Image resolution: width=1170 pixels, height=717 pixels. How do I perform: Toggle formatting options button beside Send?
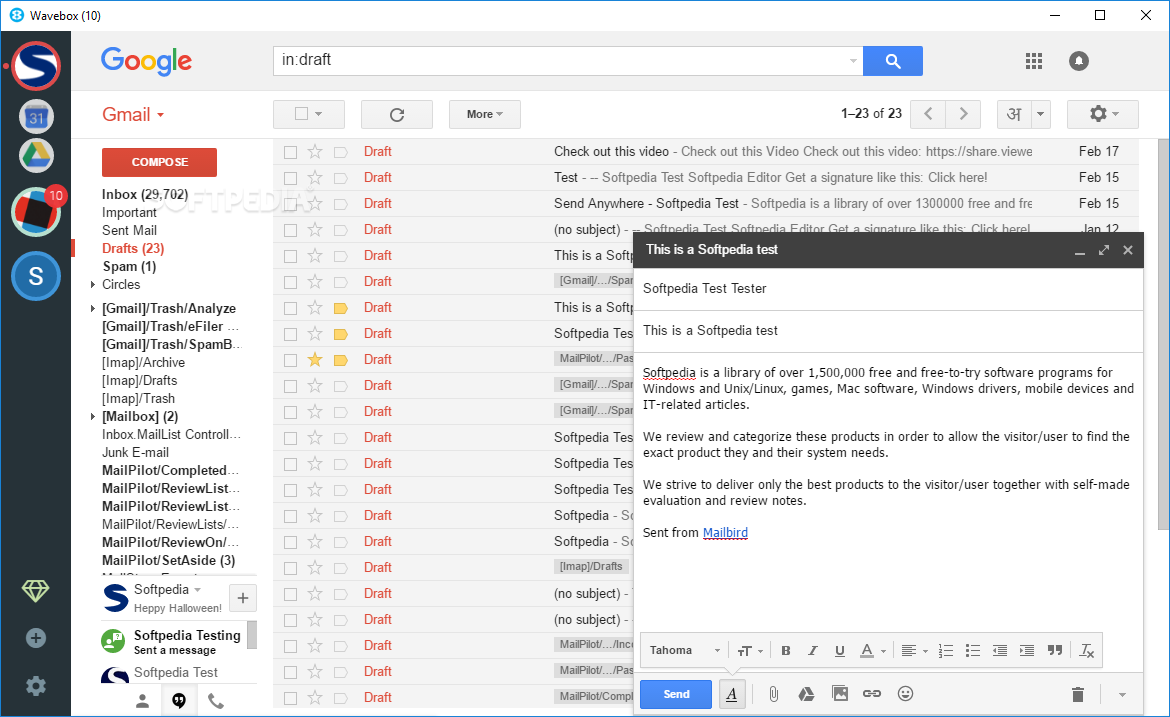(x=731, y=694)
